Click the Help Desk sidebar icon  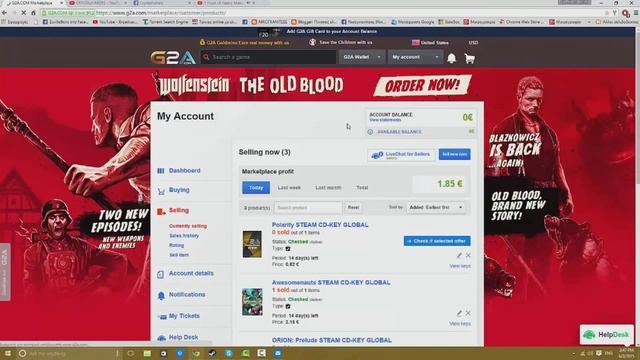click(x=162, y=338)
